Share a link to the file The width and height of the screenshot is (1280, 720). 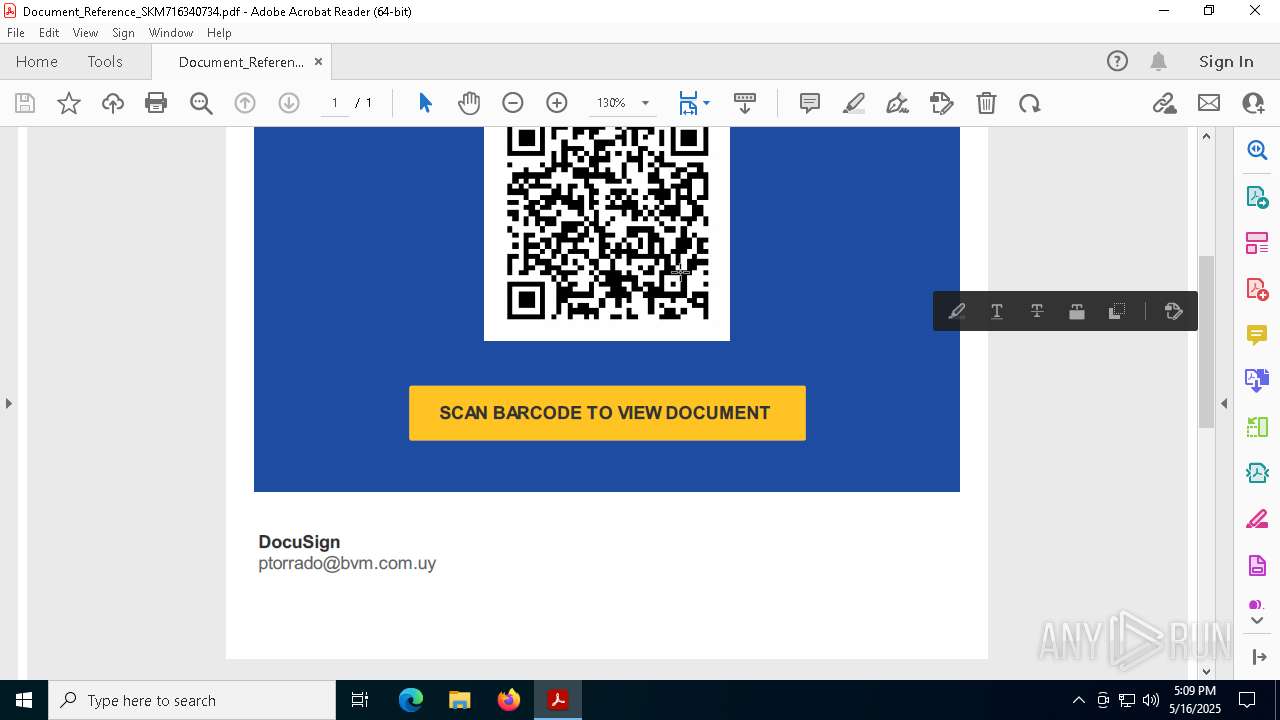1164,103
